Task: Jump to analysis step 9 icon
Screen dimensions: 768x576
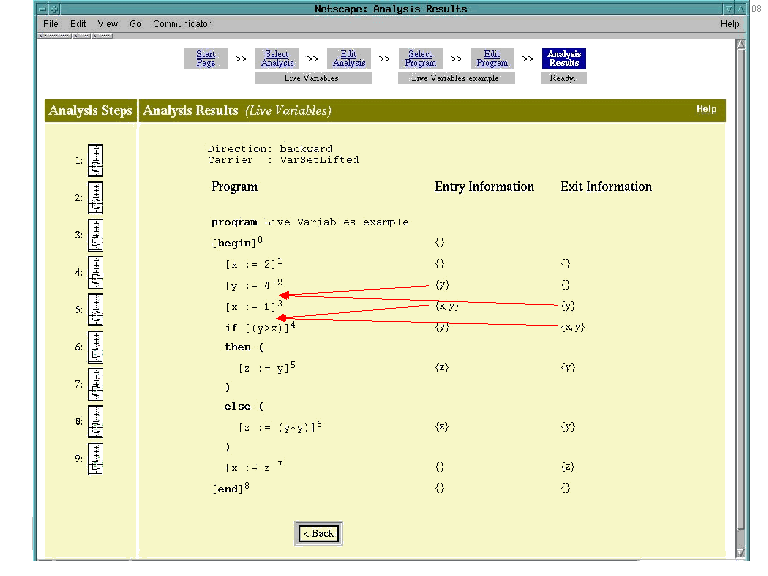Action: coord(96,459)
